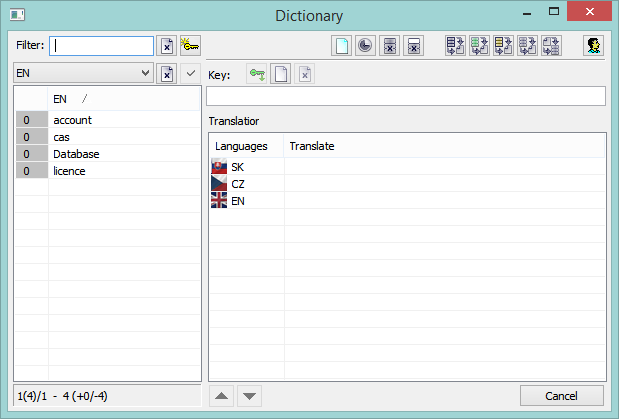Click the last import/export icon in right toolbar group

pyautogui.click(x=552, y=46)
